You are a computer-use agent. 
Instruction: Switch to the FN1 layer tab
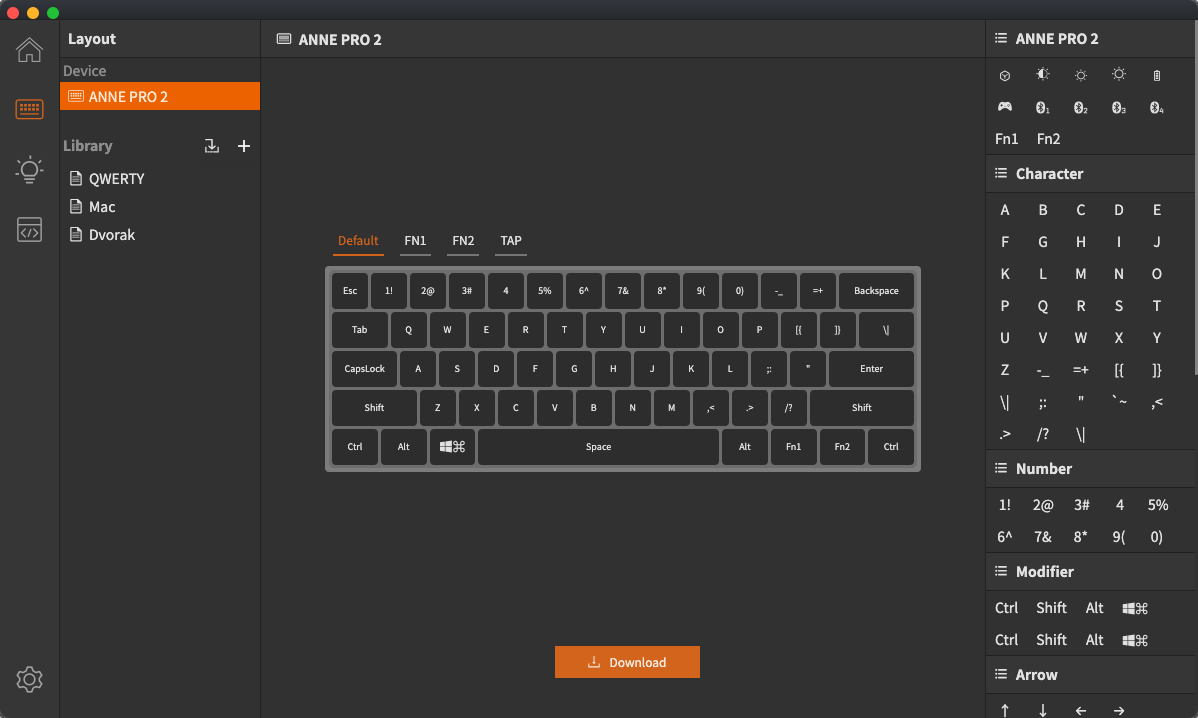(x=415, y=241)
